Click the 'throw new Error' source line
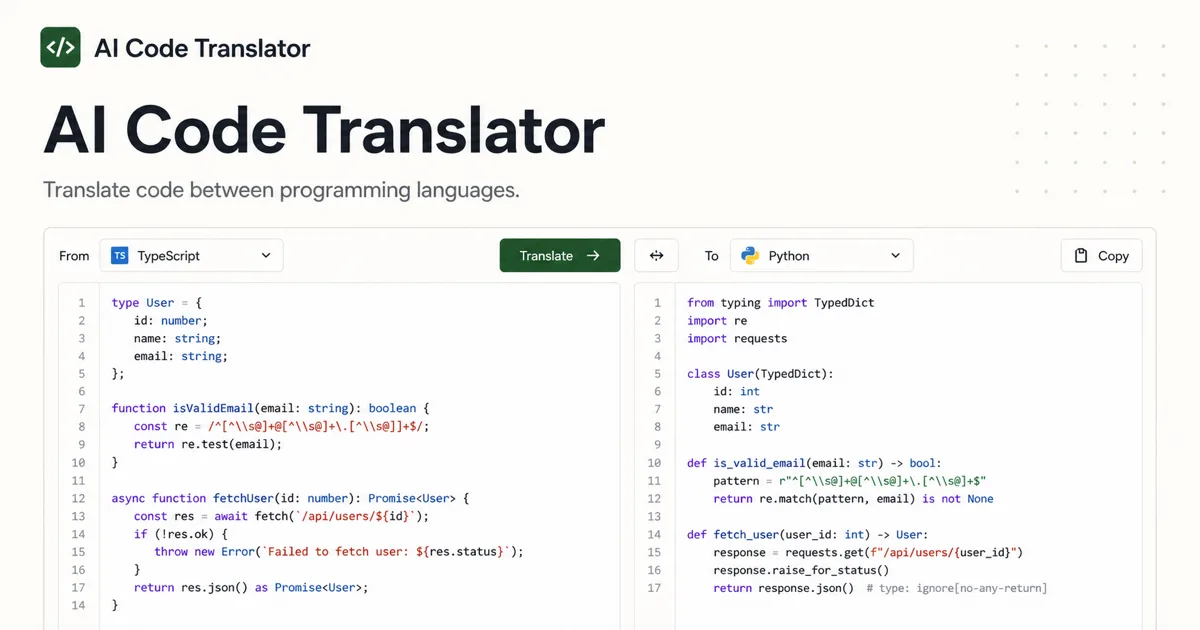The width and height of the screenshot is (1200, 630). (339, 551)
